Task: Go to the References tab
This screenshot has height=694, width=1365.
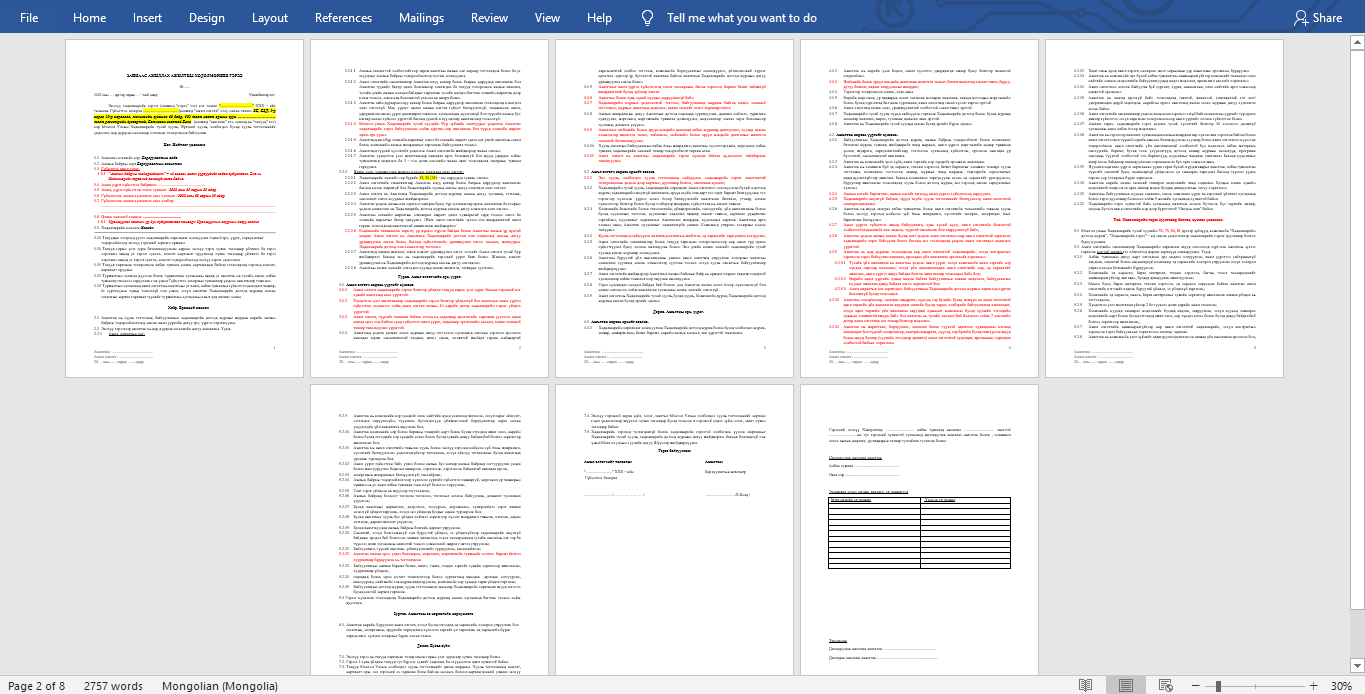Action: pos(343,17)
